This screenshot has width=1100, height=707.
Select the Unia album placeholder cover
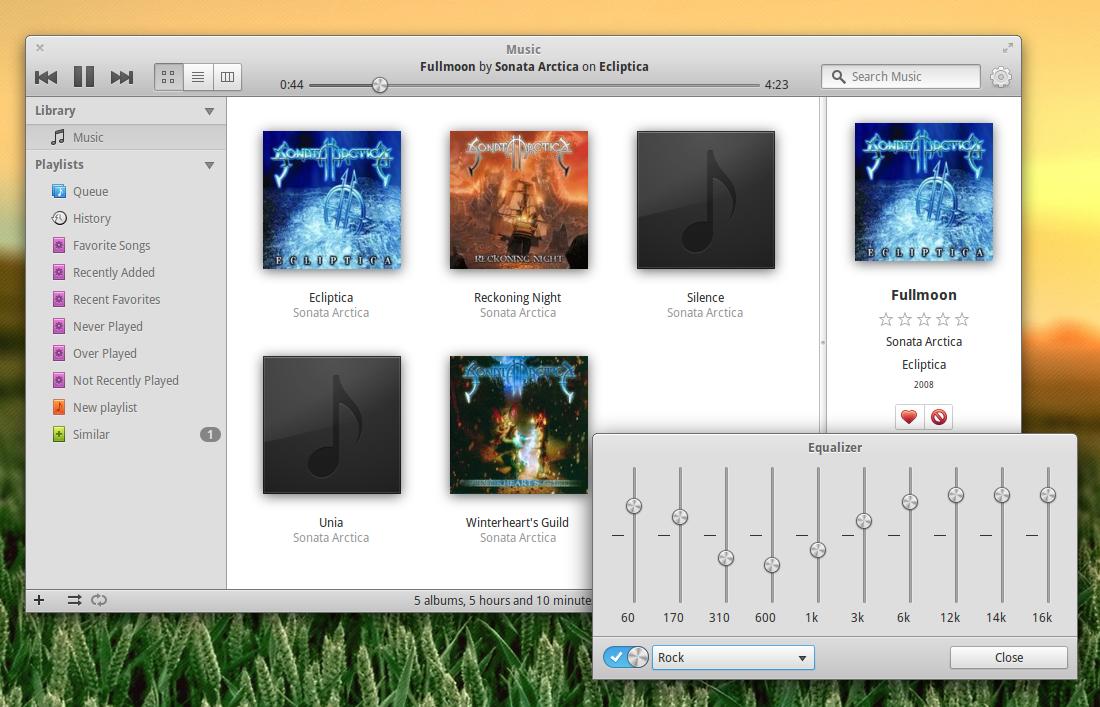click(332, 425)
